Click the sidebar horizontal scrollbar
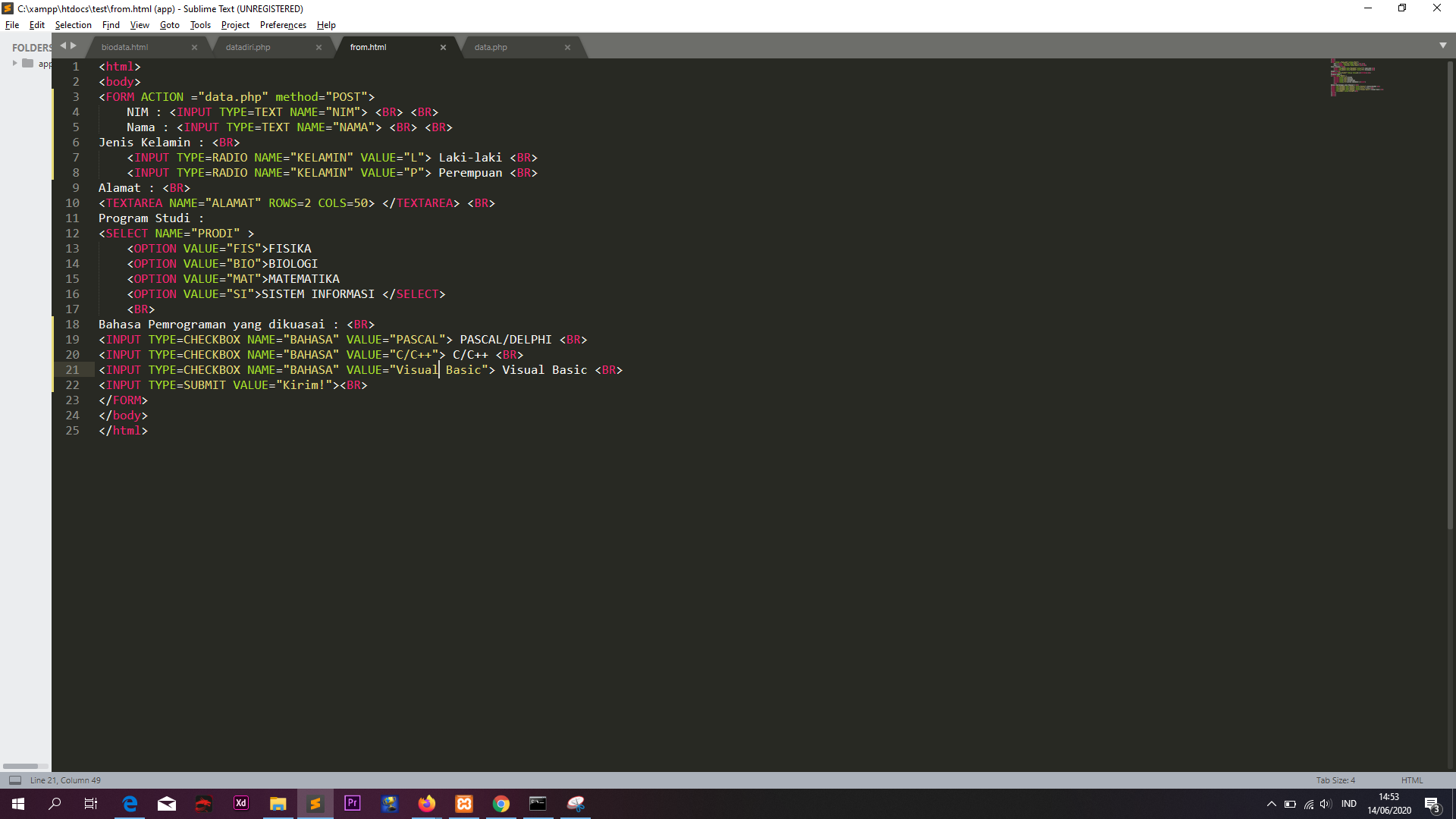 (20, 766)
